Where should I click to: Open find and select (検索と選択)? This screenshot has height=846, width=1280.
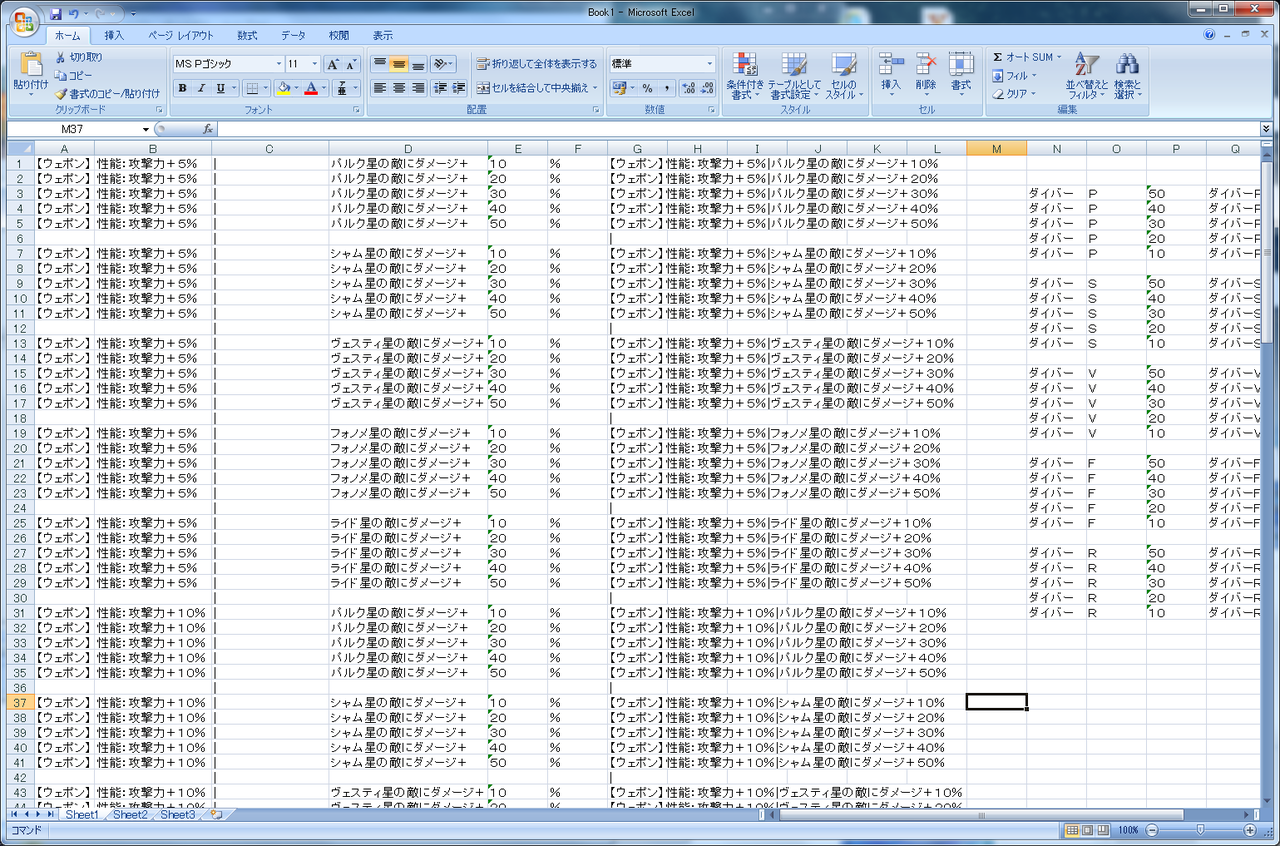(1128, 75)
